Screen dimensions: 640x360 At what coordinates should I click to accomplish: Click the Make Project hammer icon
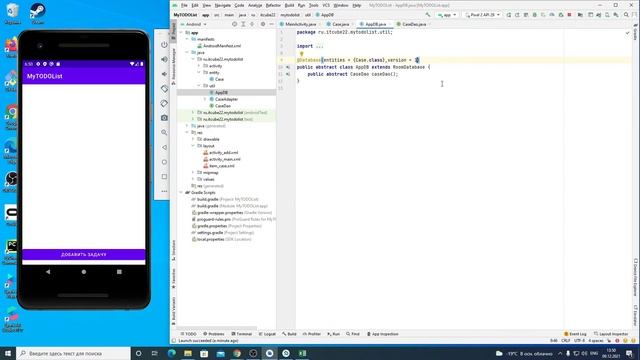tap(428, 15)
